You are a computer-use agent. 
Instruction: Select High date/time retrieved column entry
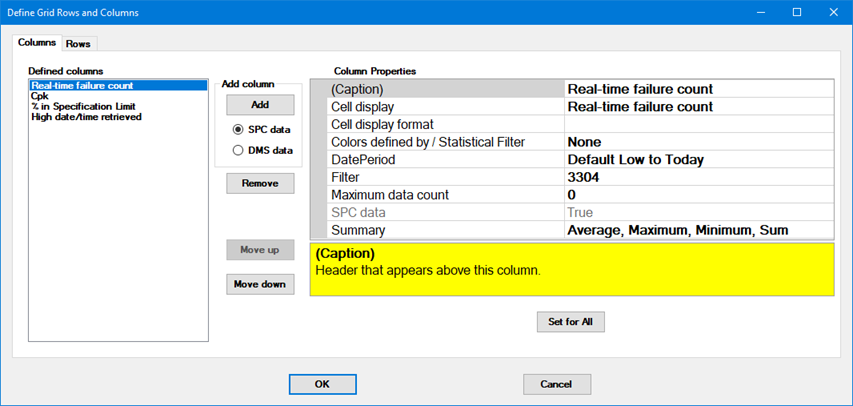[x=86, y=117]
